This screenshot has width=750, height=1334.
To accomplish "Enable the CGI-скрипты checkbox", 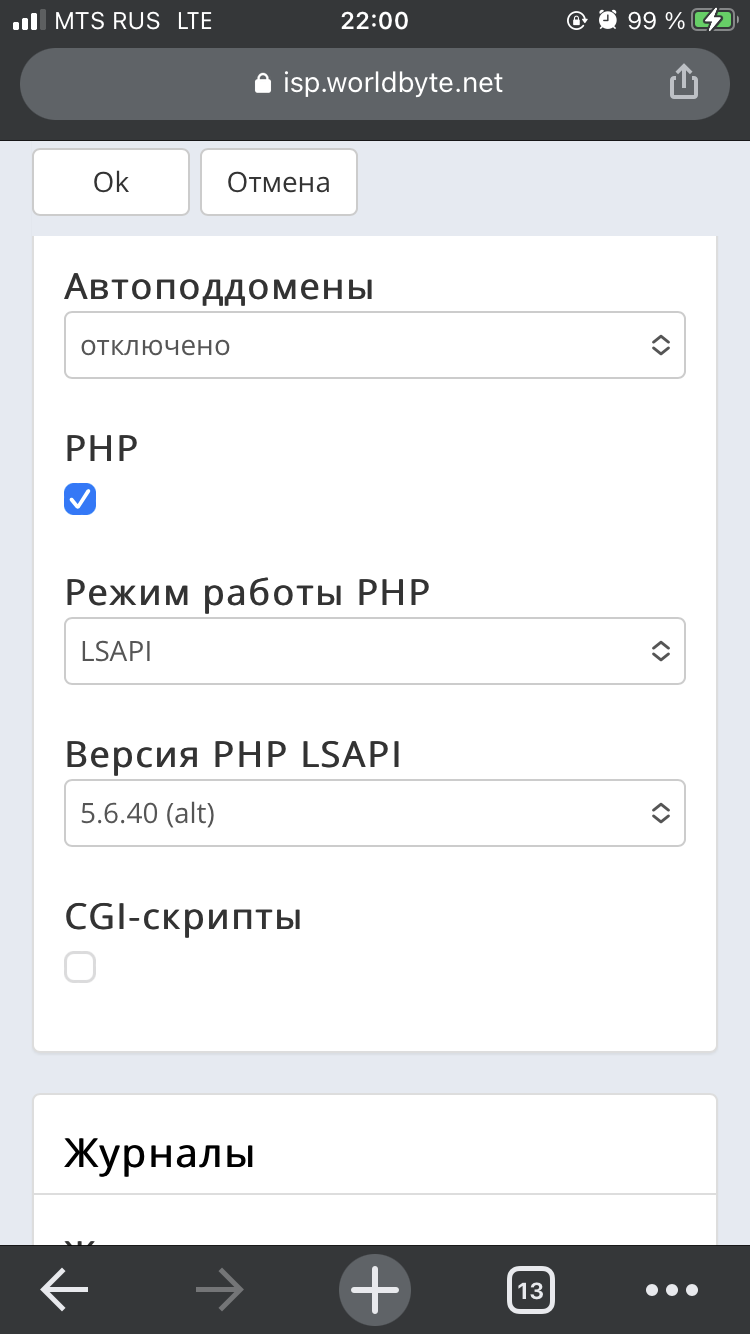I will [x=80, y=967].
